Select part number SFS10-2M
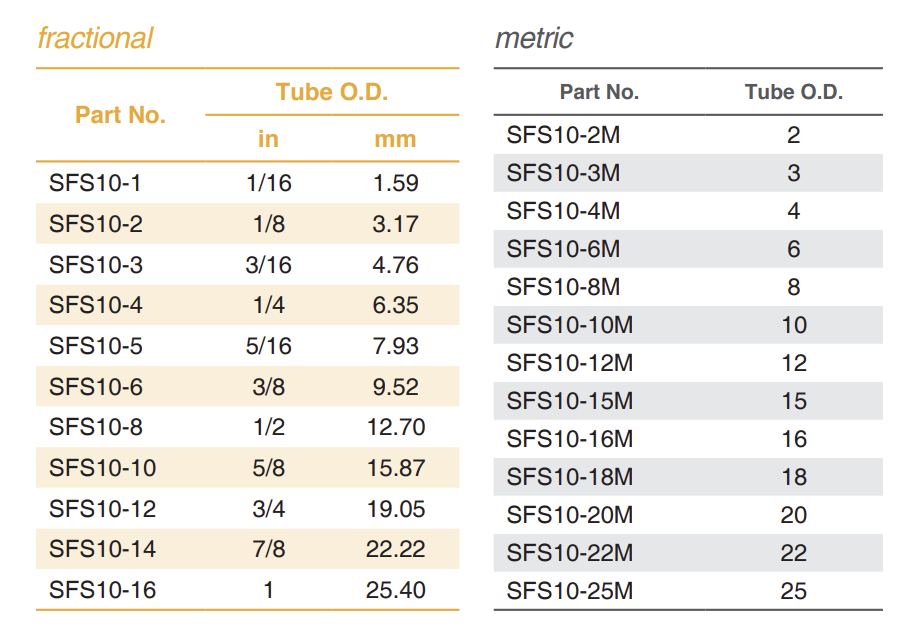The width and height of the screenshot is (907, 628). tap(563, 135)
